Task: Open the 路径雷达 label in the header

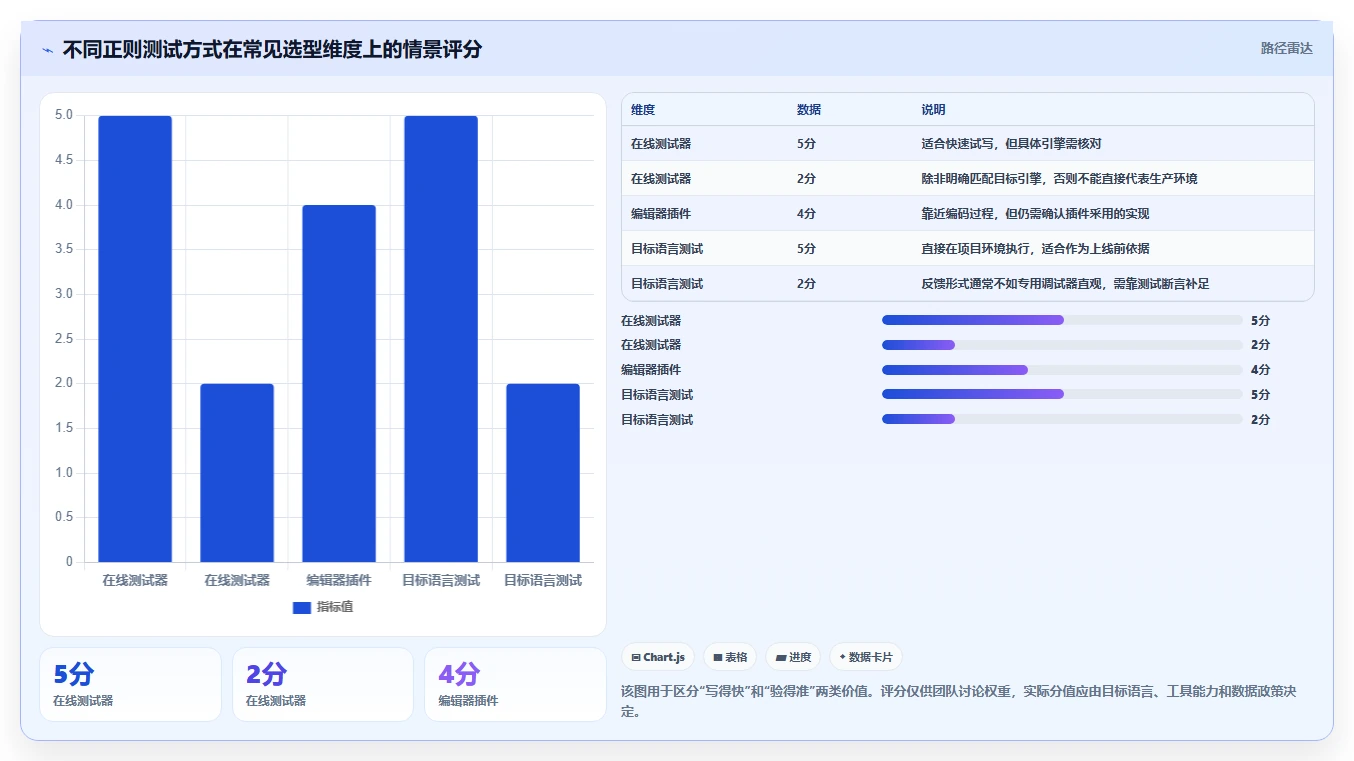Action: 1286,48
